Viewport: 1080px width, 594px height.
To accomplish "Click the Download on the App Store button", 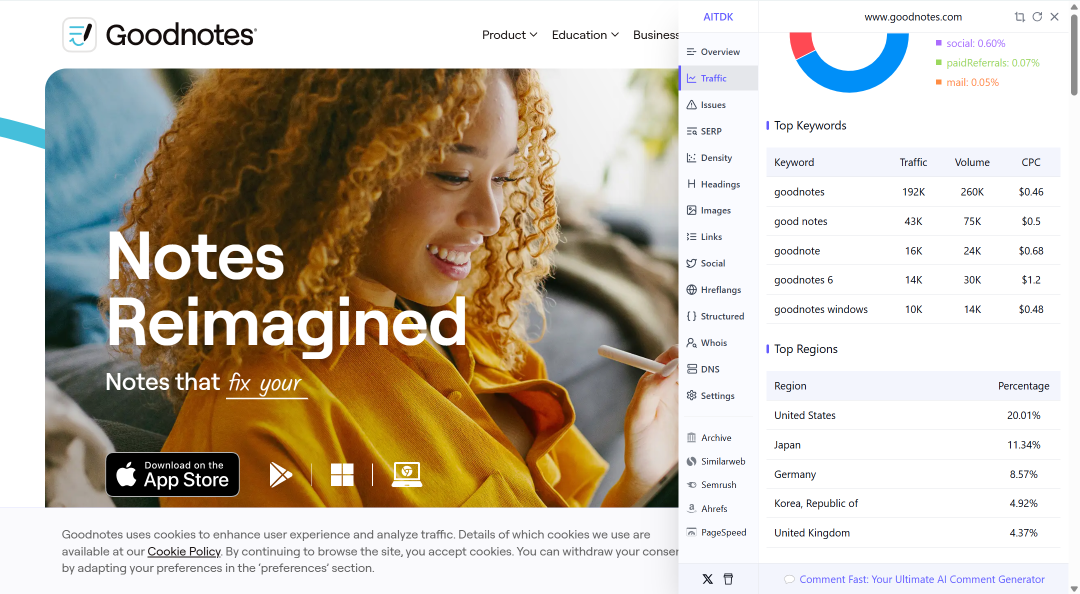I will (x=172, y=474).
